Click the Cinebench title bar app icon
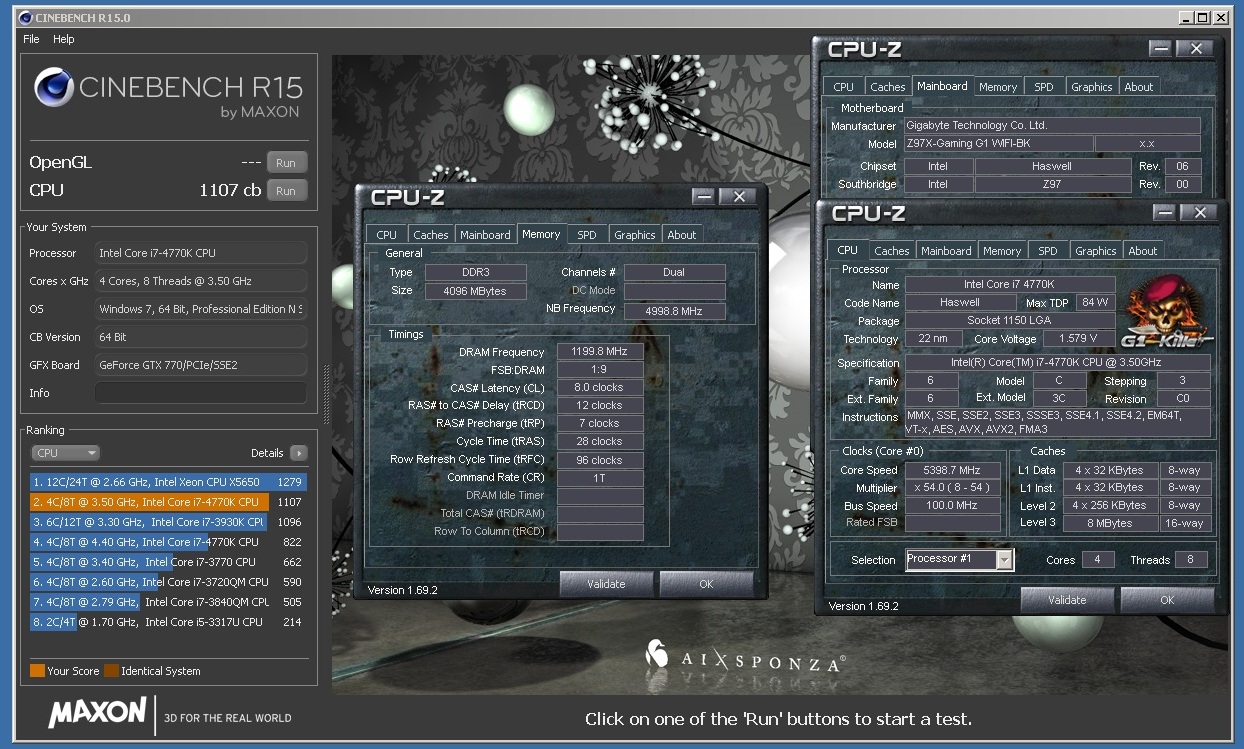The width and height of the screenshot is (1244, 749). point(25,17)
